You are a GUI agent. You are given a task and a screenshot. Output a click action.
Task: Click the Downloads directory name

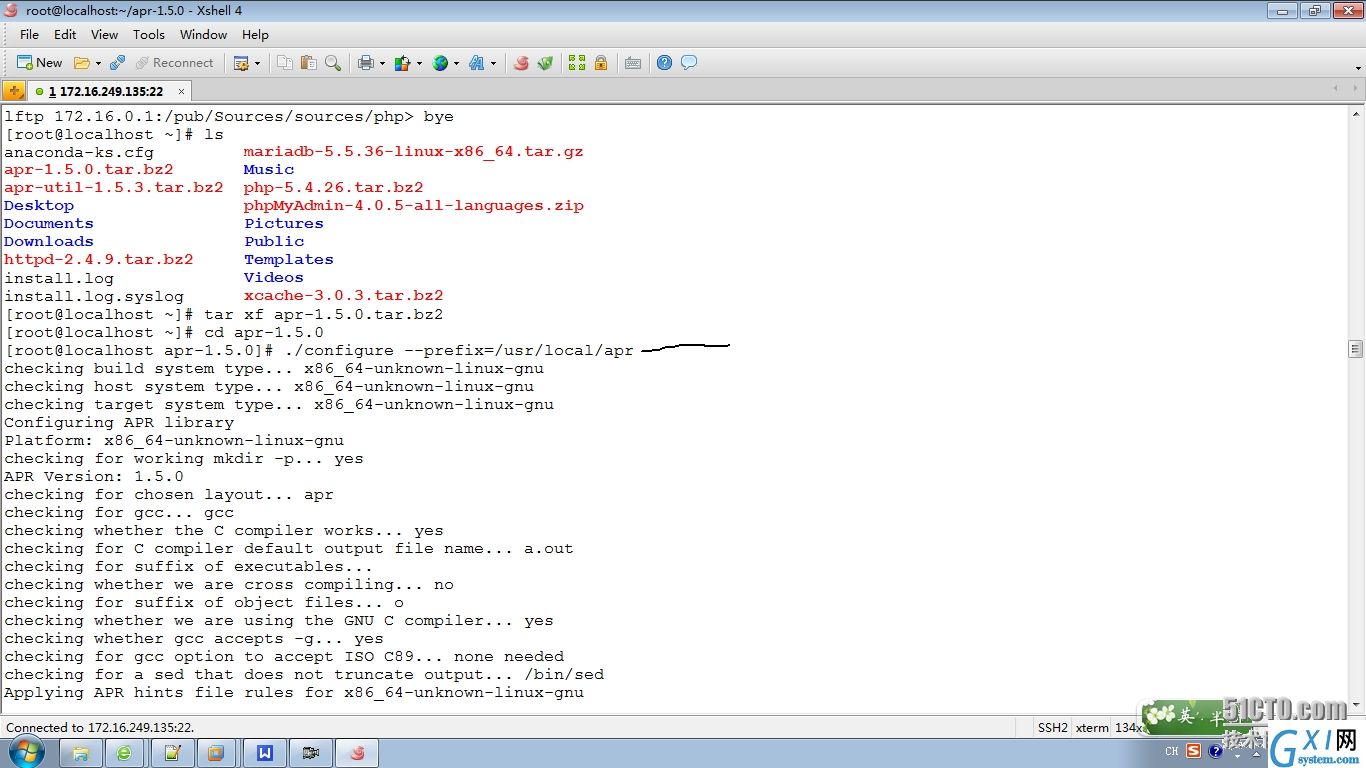49,241
